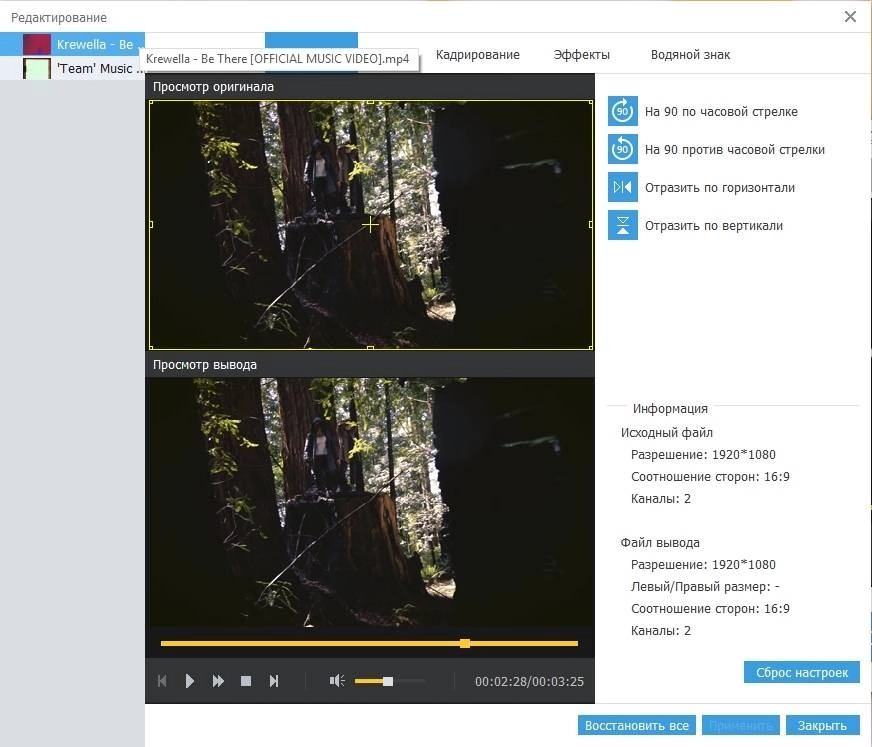Switch to the Эффекты tab
872x747 pixels.
(x=582, y=55)
